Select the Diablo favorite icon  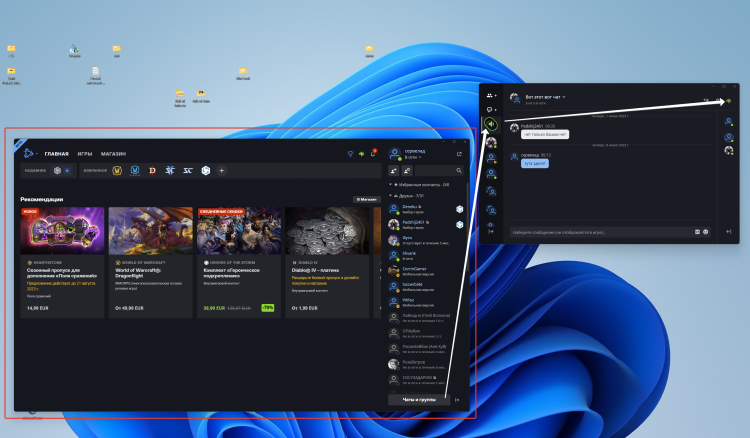coord(152,170)
